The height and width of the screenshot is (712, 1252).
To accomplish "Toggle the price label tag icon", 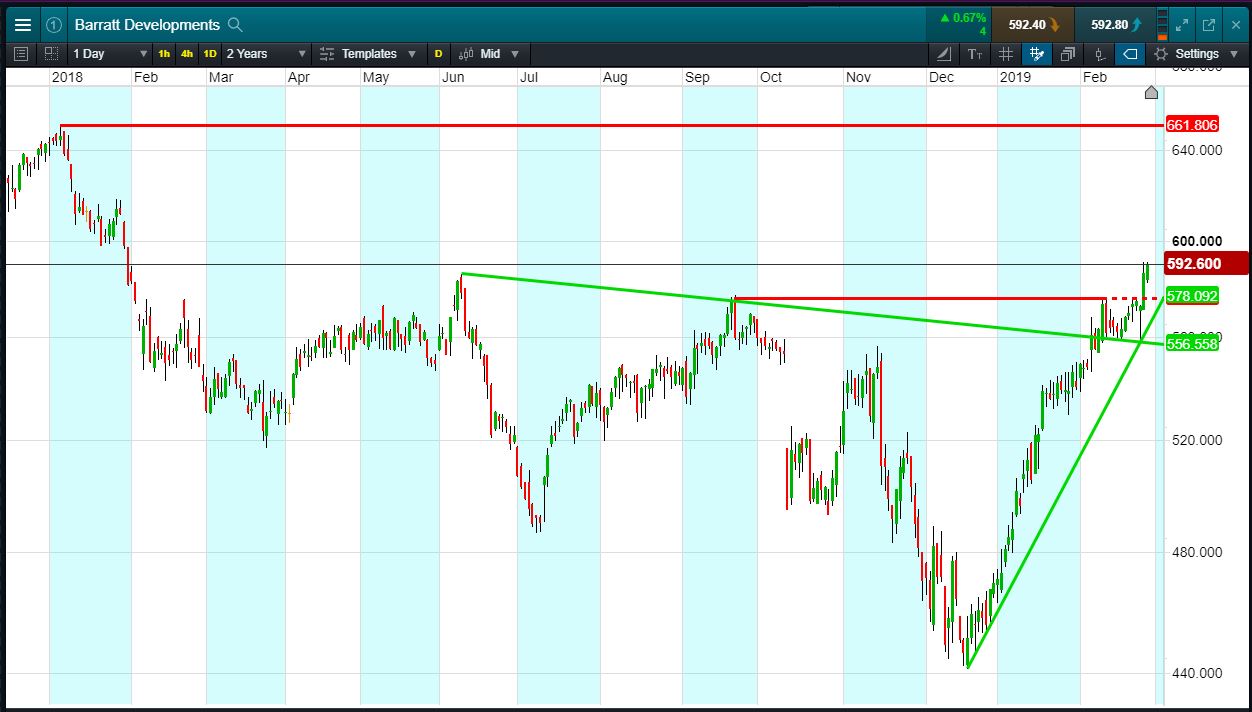I will 1130,54.
